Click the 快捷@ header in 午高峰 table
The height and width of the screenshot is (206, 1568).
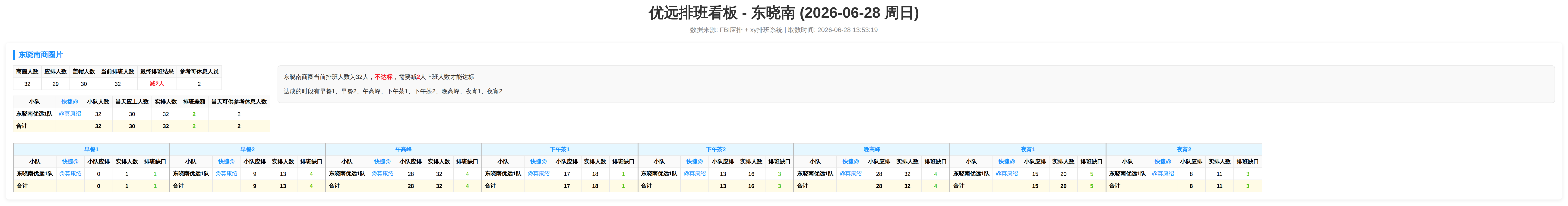382,161
